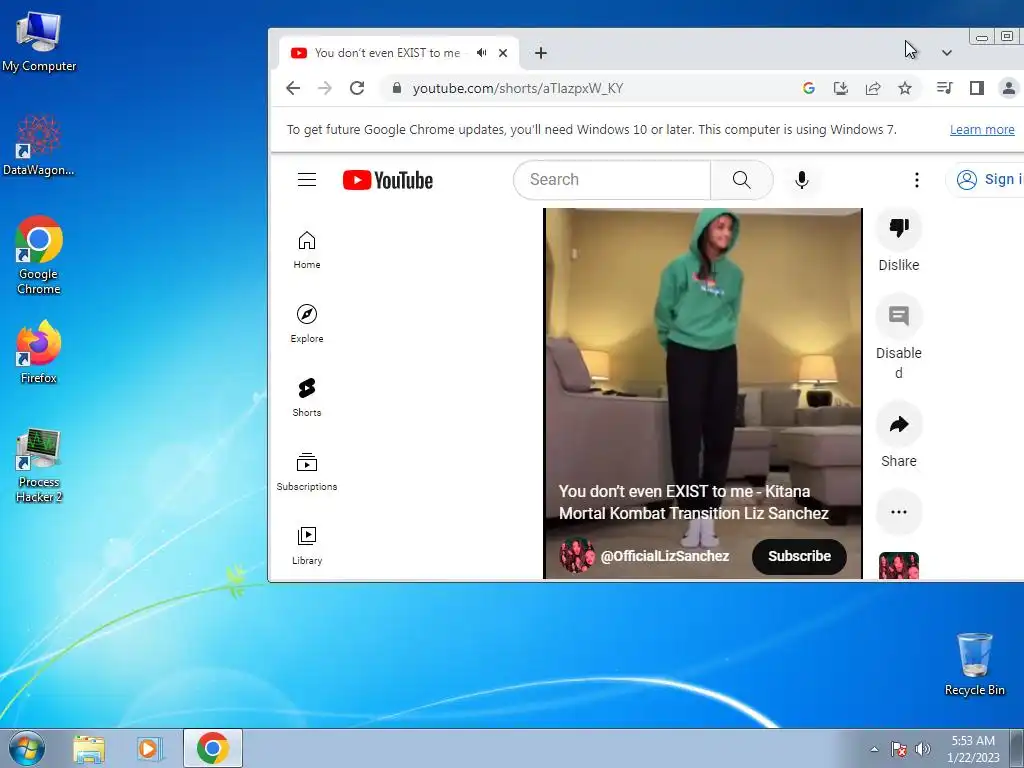
Task: Click the Chrome address bar URL
Action: pyautogui.click(x=517, y=88)
